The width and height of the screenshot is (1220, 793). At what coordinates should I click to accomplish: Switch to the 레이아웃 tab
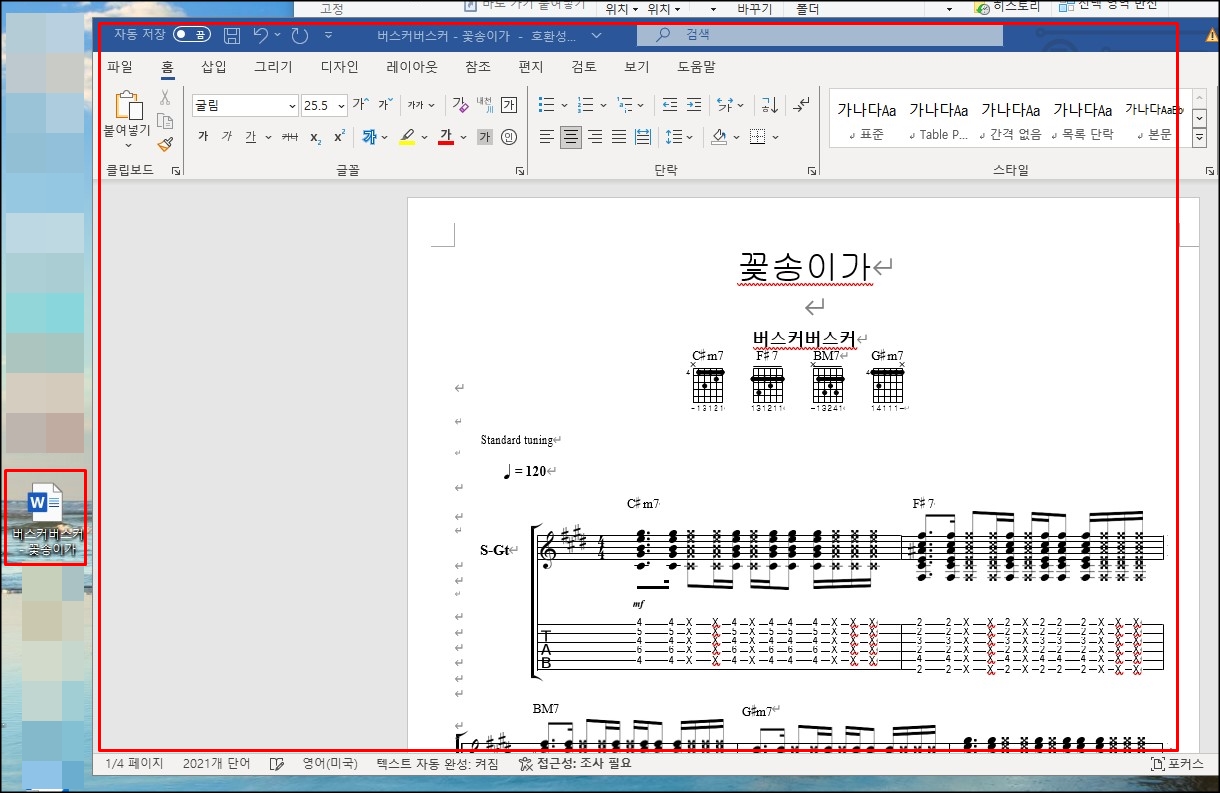pos(412,67)
